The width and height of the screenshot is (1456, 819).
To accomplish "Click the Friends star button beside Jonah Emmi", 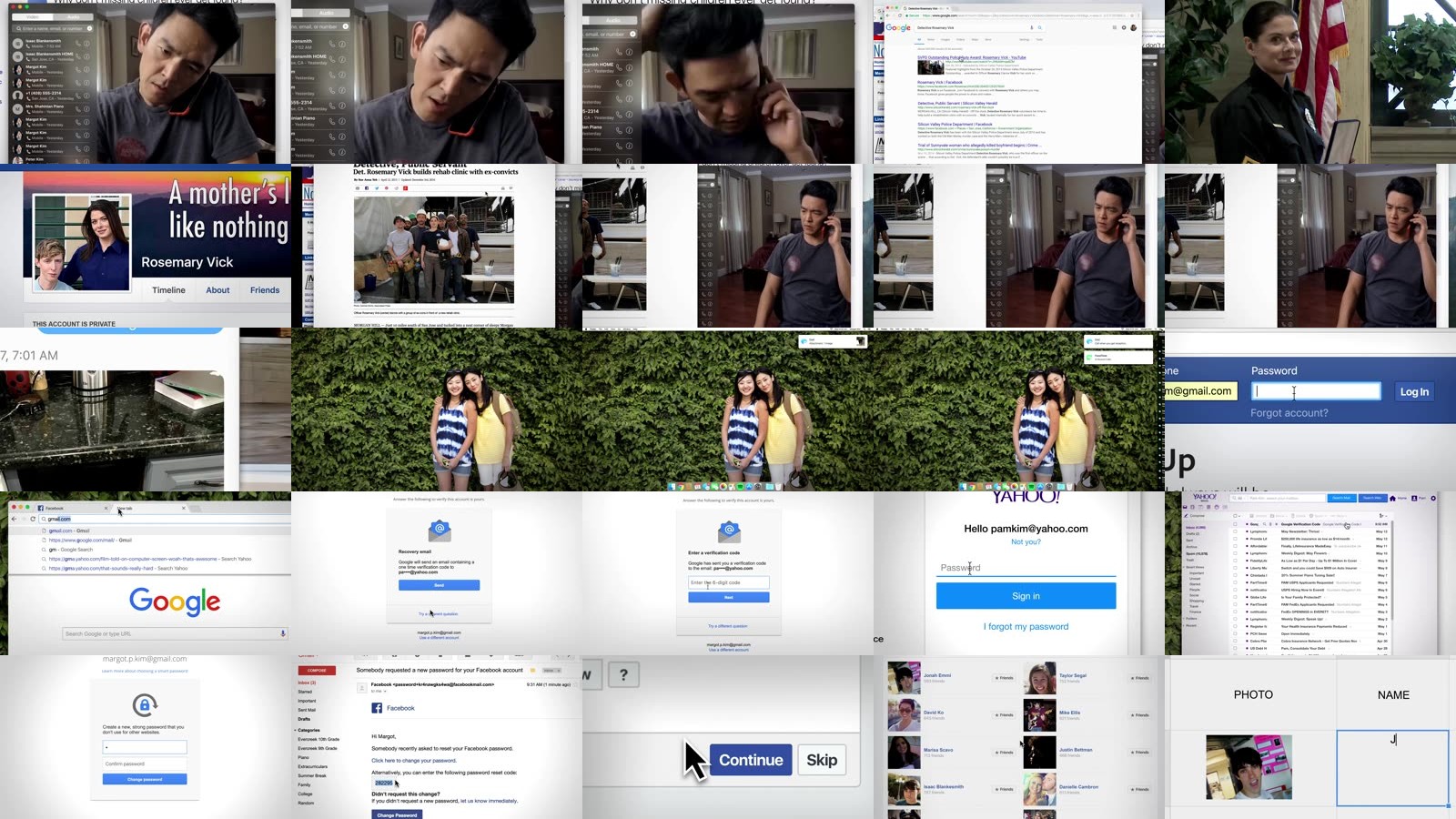I will (1004, 678).
